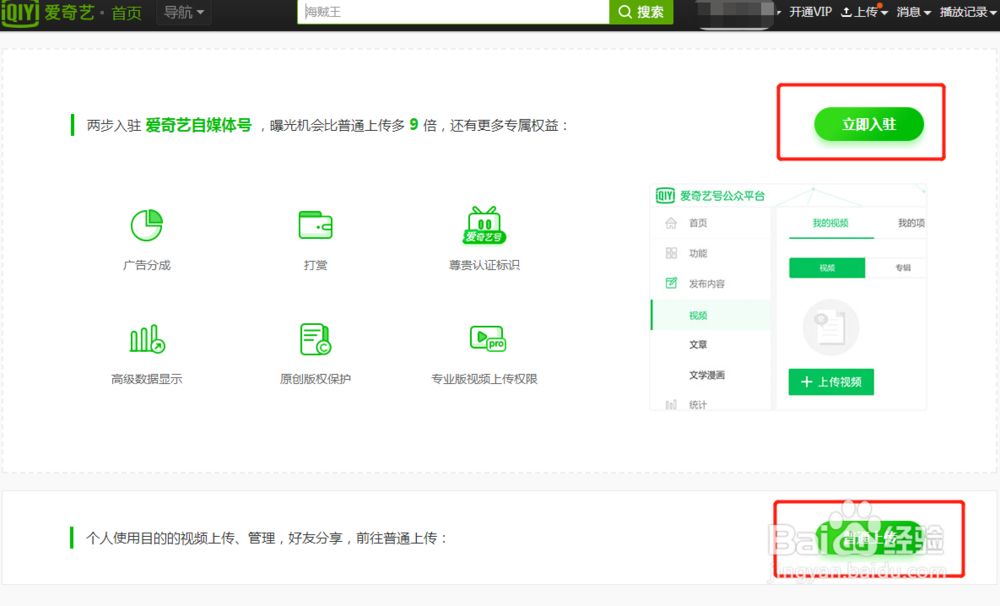Click the 高级数据显示 bar chart icon

pyautogui.click(x=147, y=339)
